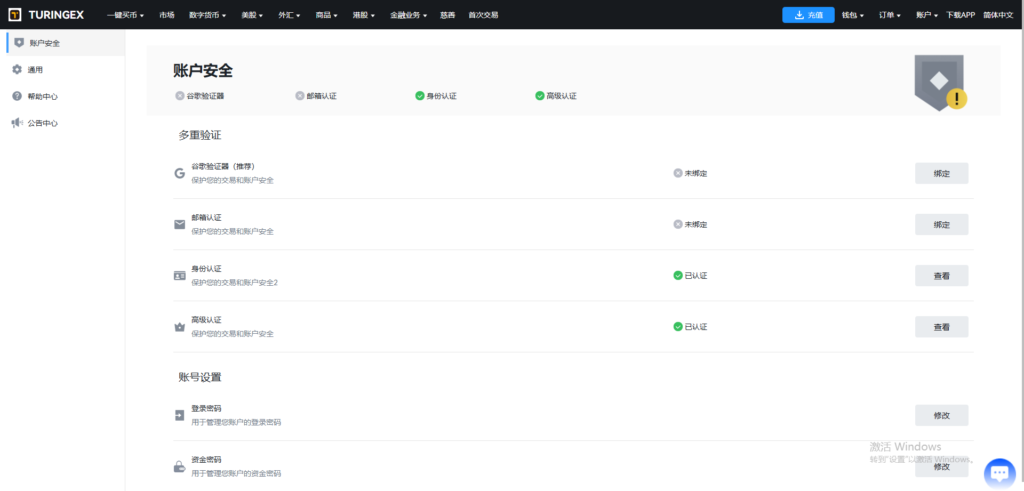Image resolution: width=1024 pixels, height=491 pixels.
Task: Open the 商品 dropdown menu
Action: (x=327, y=15)
